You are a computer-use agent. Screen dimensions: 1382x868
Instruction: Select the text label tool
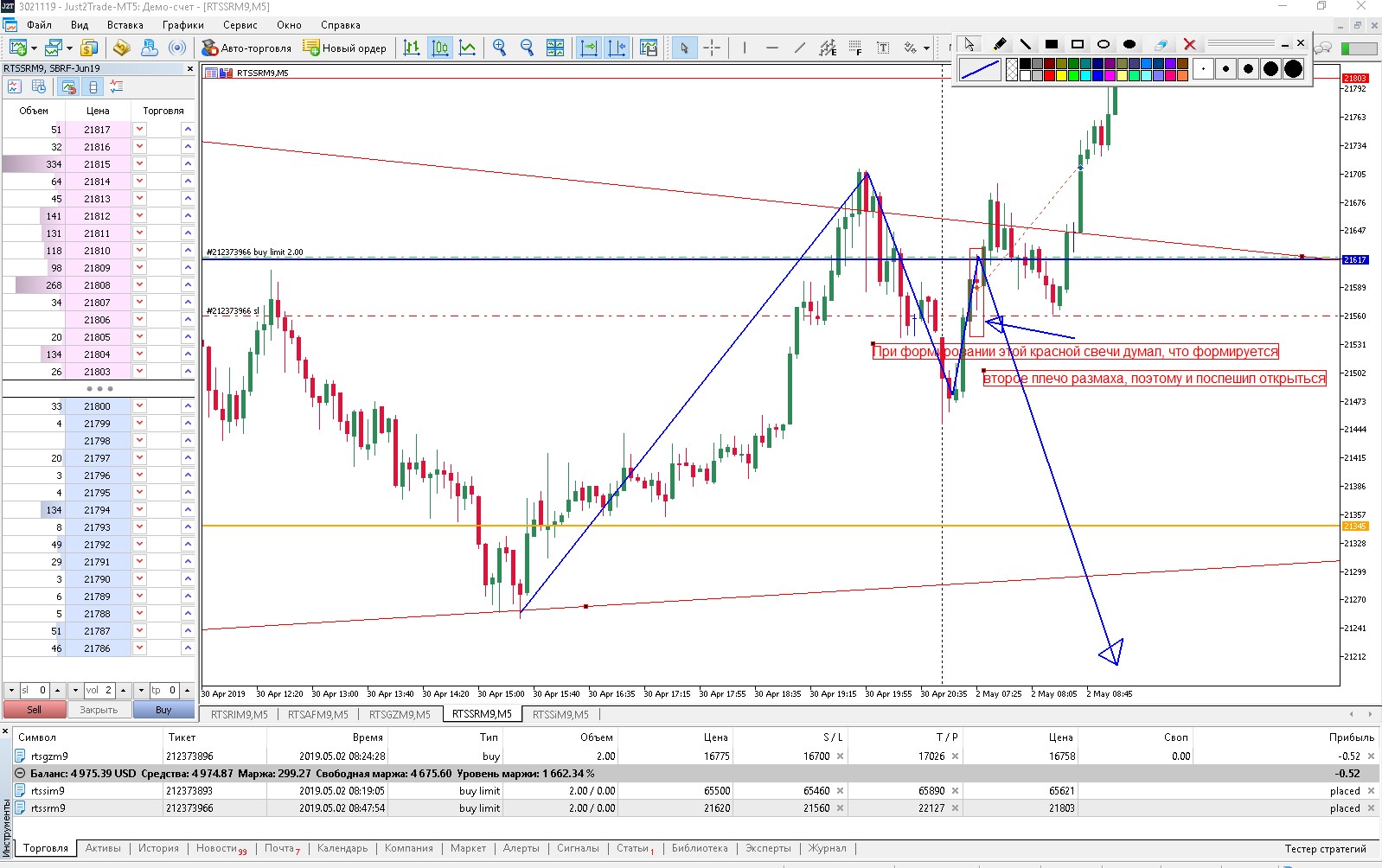pos(883,48)
